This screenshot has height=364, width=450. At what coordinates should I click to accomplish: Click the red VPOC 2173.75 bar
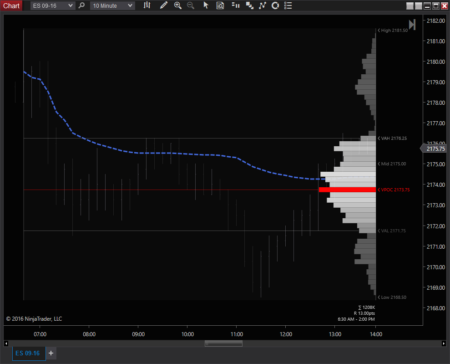click(x=347, y=190)
